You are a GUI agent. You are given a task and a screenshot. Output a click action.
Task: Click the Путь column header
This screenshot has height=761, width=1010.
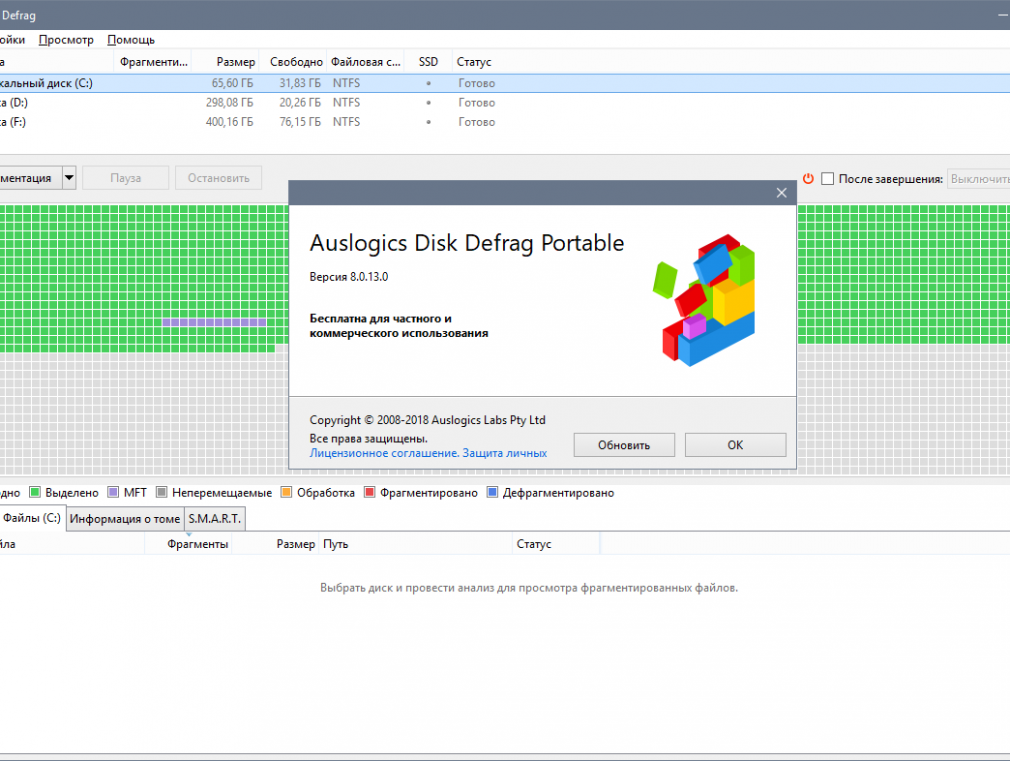[x=415, y=544]
